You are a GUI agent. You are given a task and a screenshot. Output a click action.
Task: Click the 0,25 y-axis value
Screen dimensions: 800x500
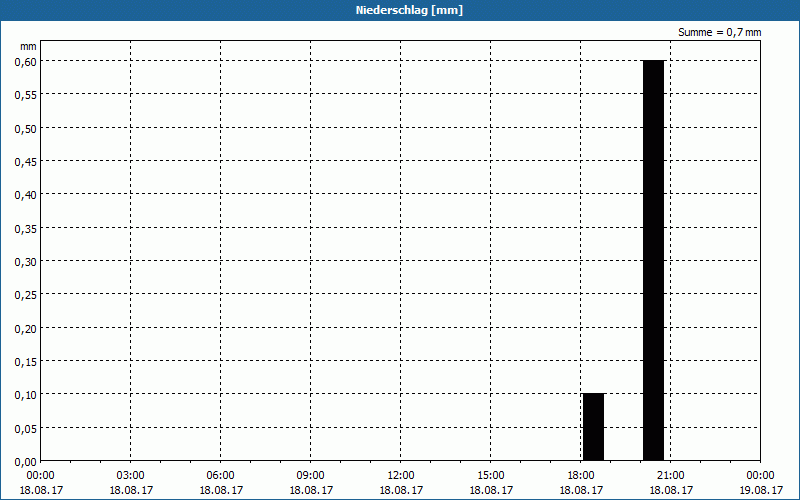click(26, 295)
